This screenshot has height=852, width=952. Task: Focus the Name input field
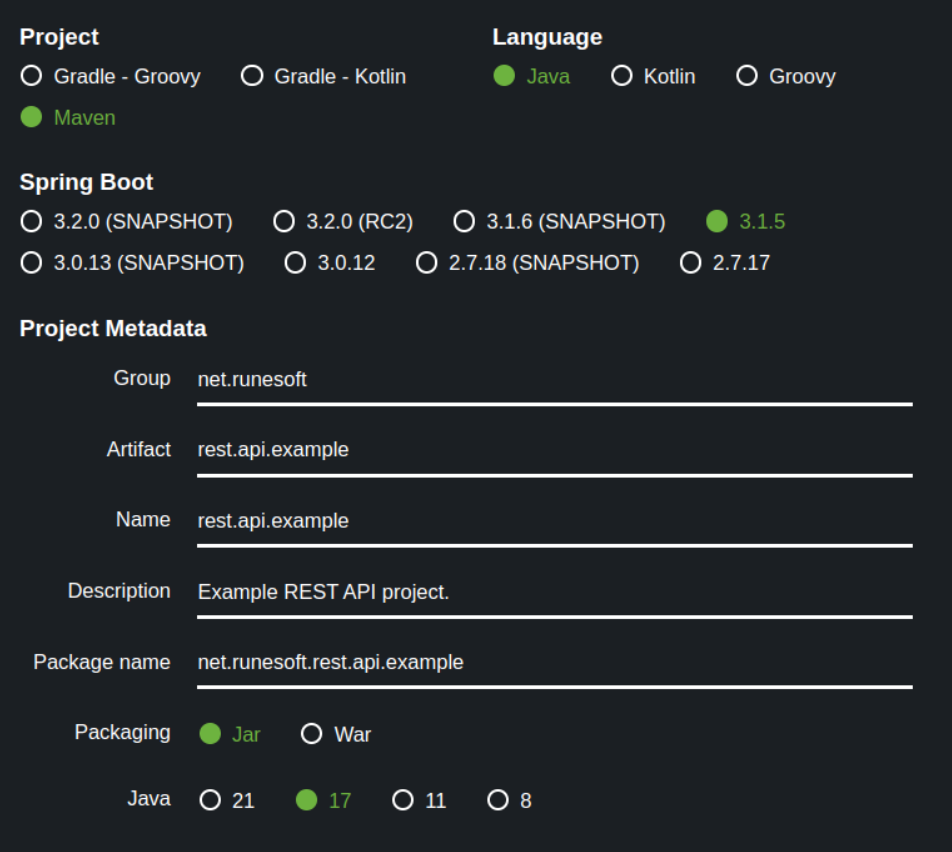point(554,521)
